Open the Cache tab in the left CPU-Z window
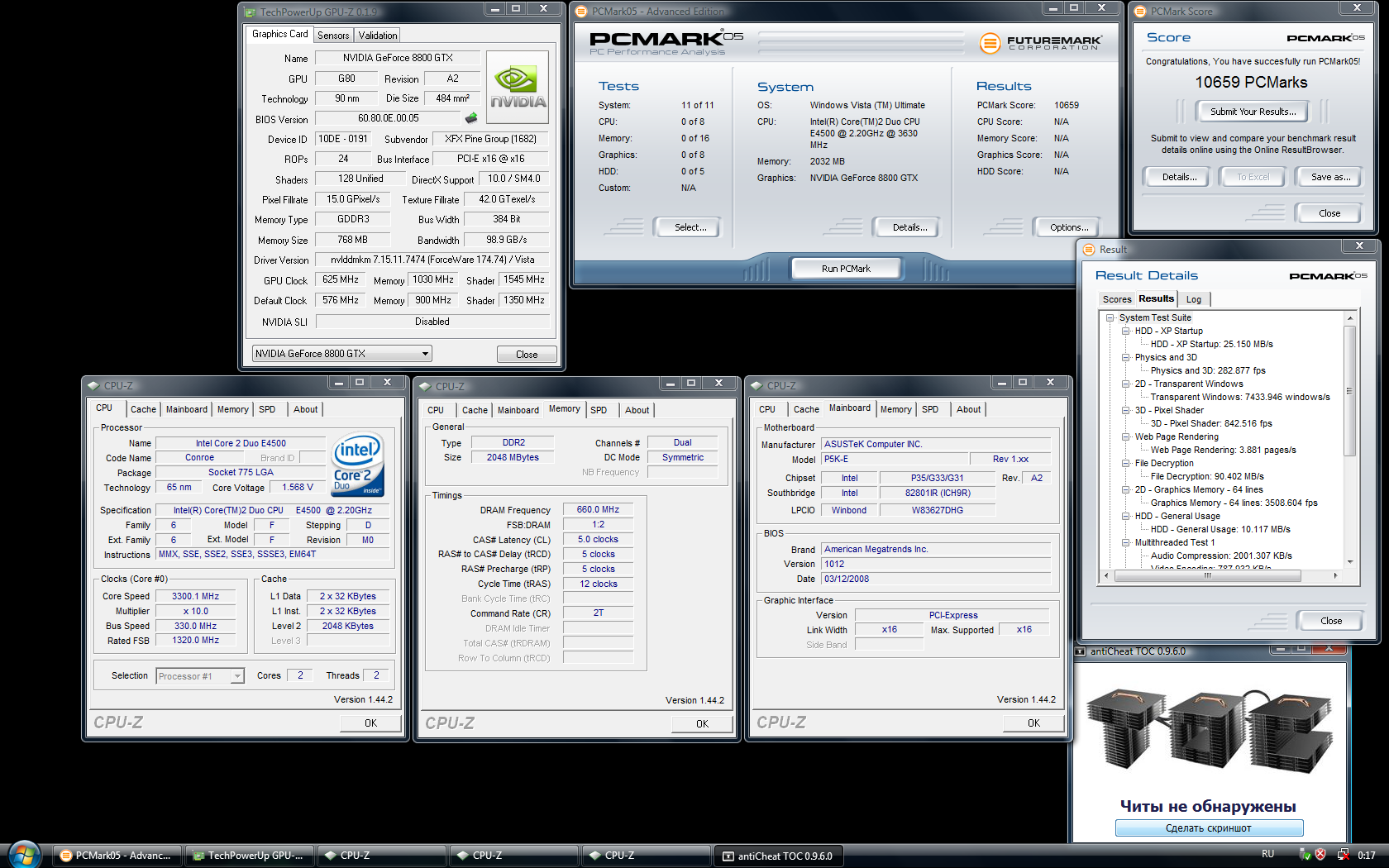The width and height of the screenshot is (1389, 868). tap(143, 409)
